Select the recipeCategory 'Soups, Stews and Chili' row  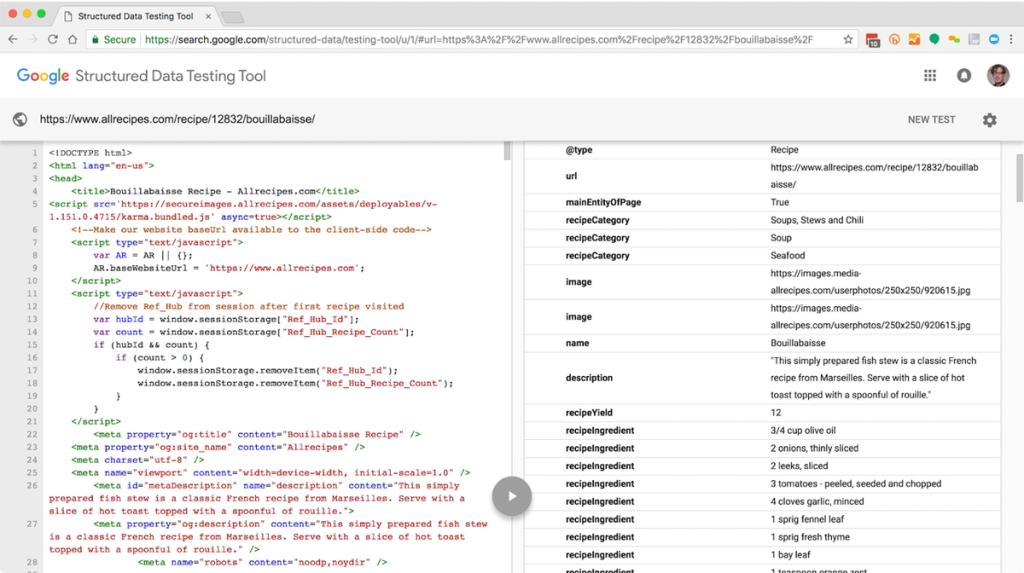(762, 220)
